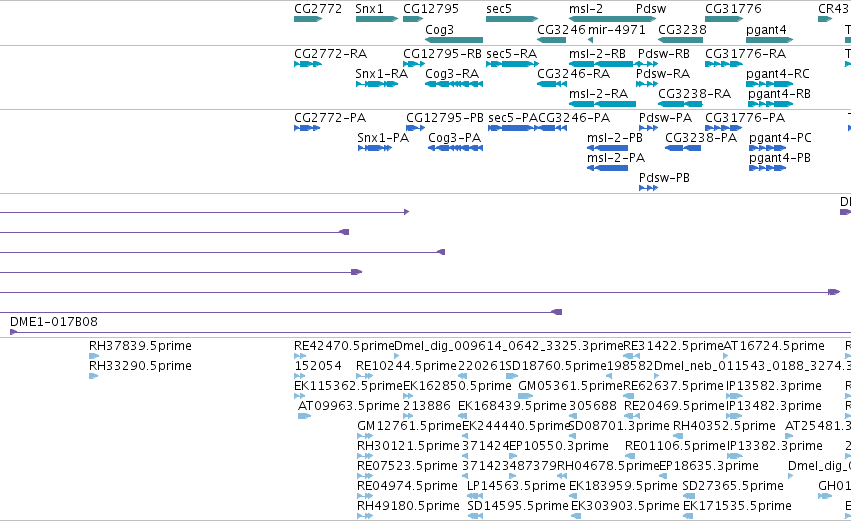Click the pgant4-PB protein feature
Image resolution: width=851 pixels, height=521 pixels.
tap(767, 168)
